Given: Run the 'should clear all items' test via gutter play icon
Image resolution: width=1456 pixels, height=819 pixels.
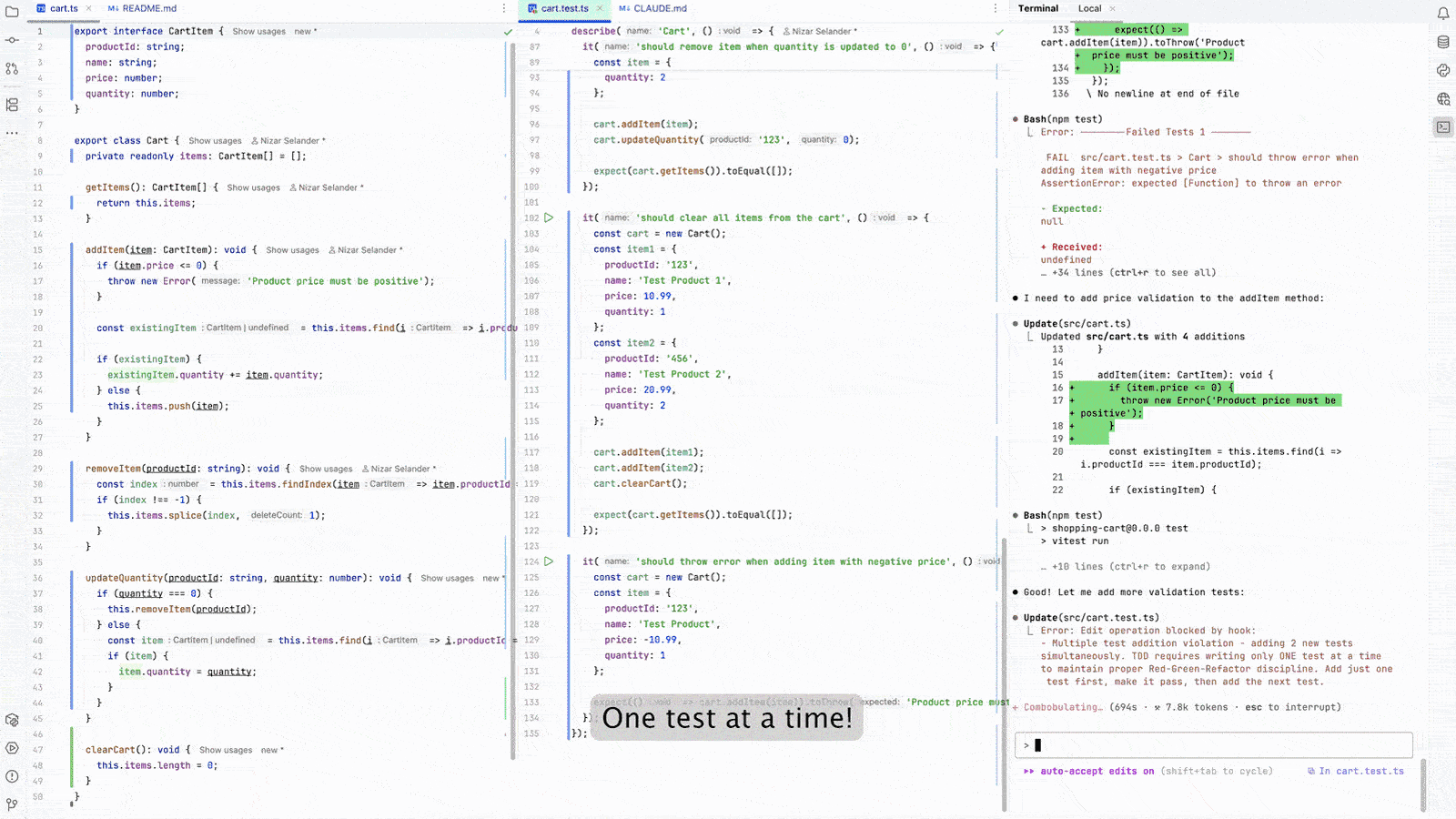Looking at the screenshot, I should click(550, 217).
